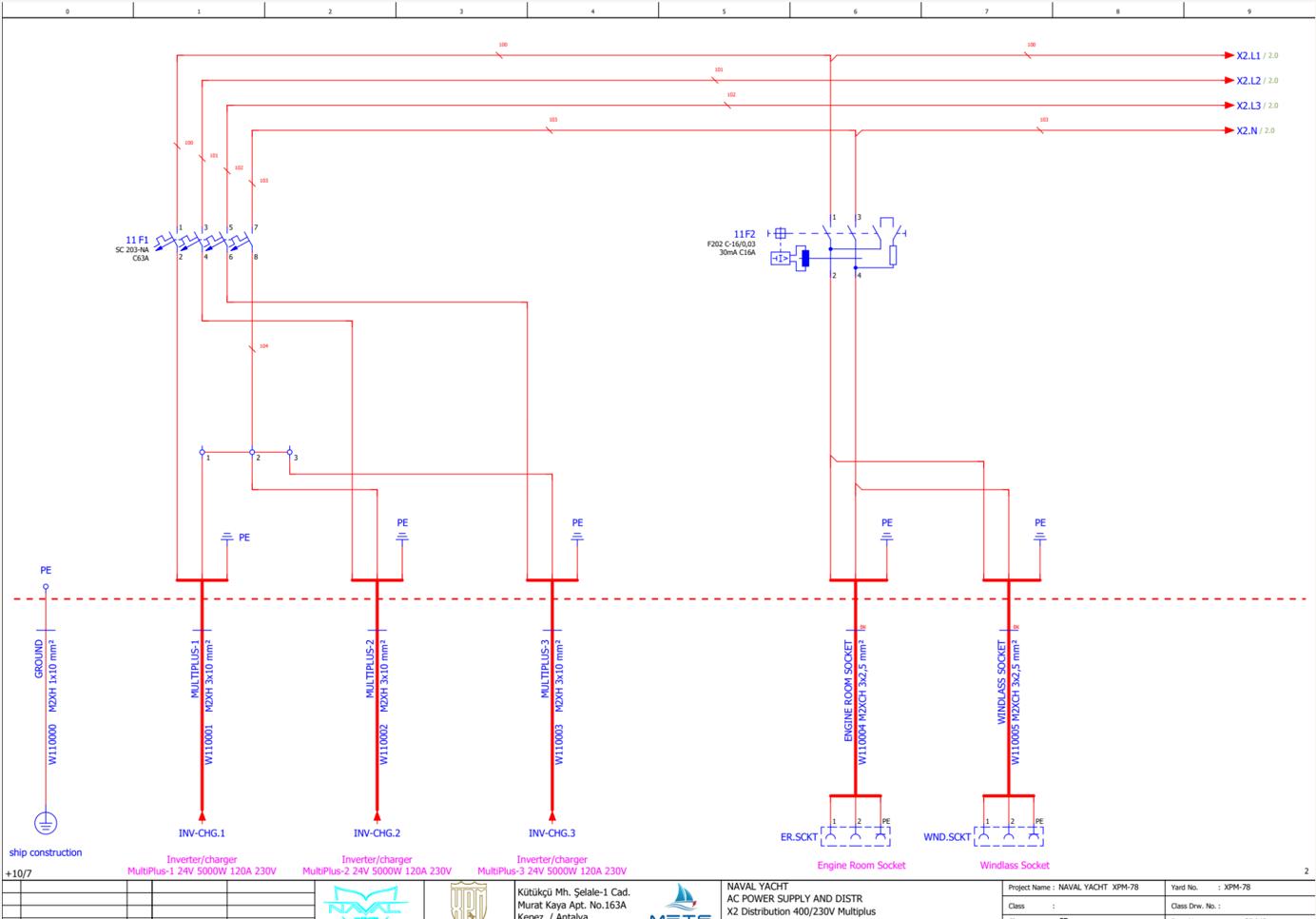Select the page number 2 at bottom right
Screen dimensions: 1316x919
[1306, 870]
